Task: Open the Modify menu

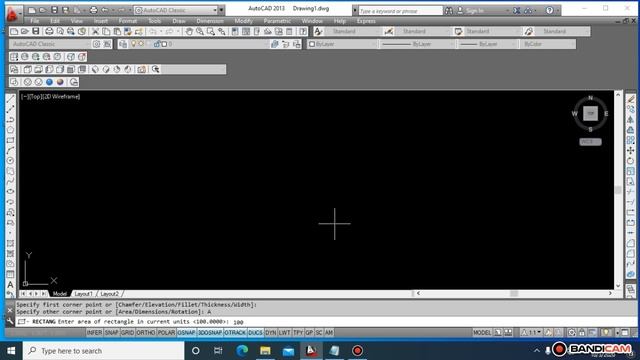Action: (243, 21)
